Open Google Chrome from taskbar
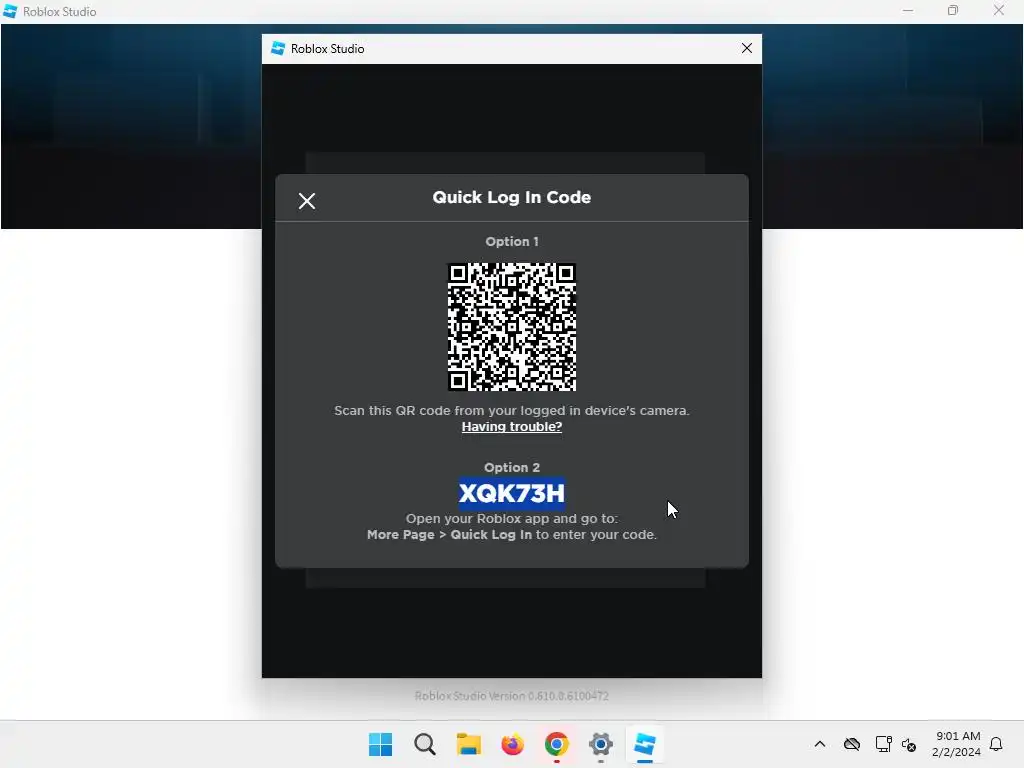The height and width of the screenshot is (768, 1024). [556, 744]
